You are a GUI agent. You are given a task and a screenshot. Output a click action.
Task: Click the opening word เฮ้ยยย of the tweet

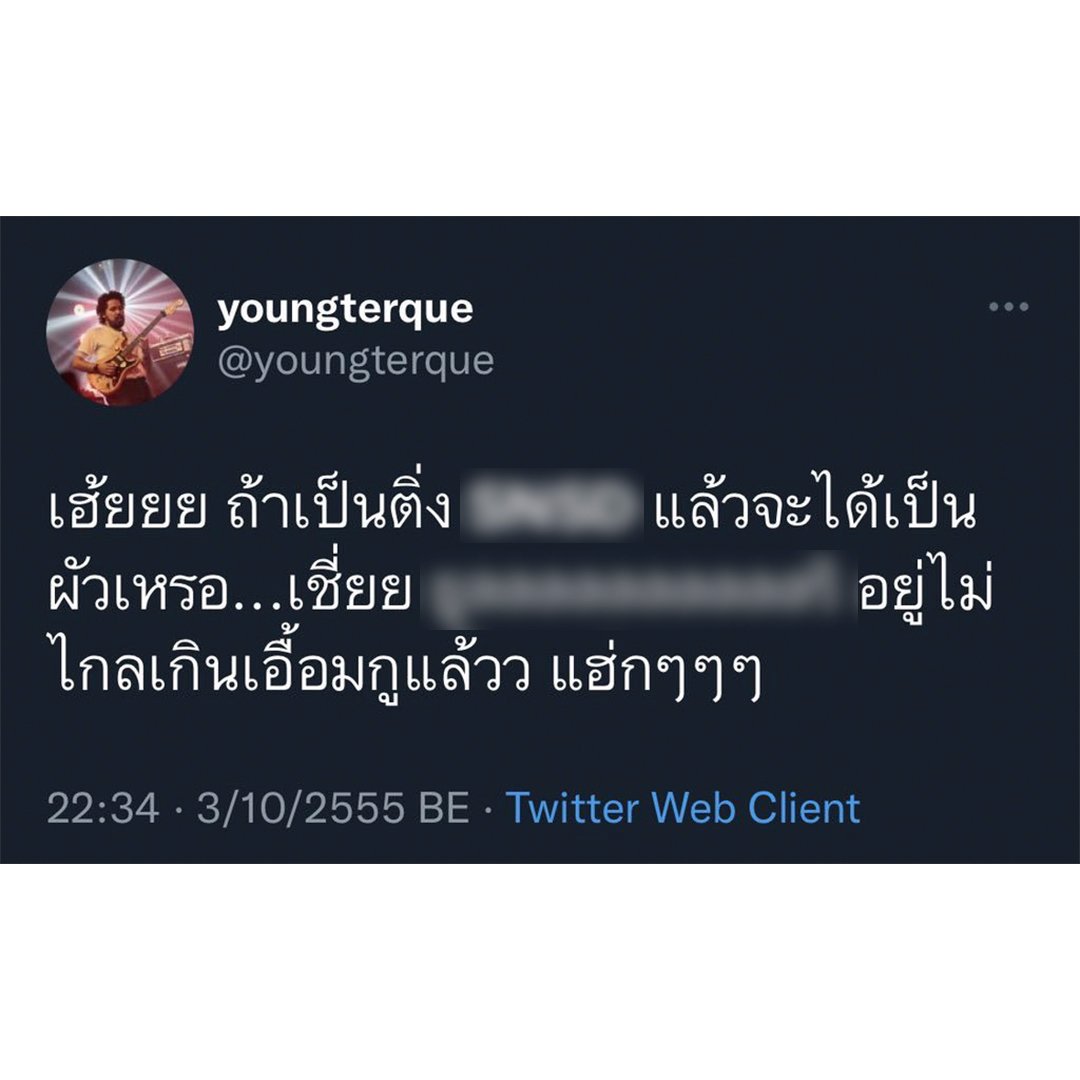point(127,508)
